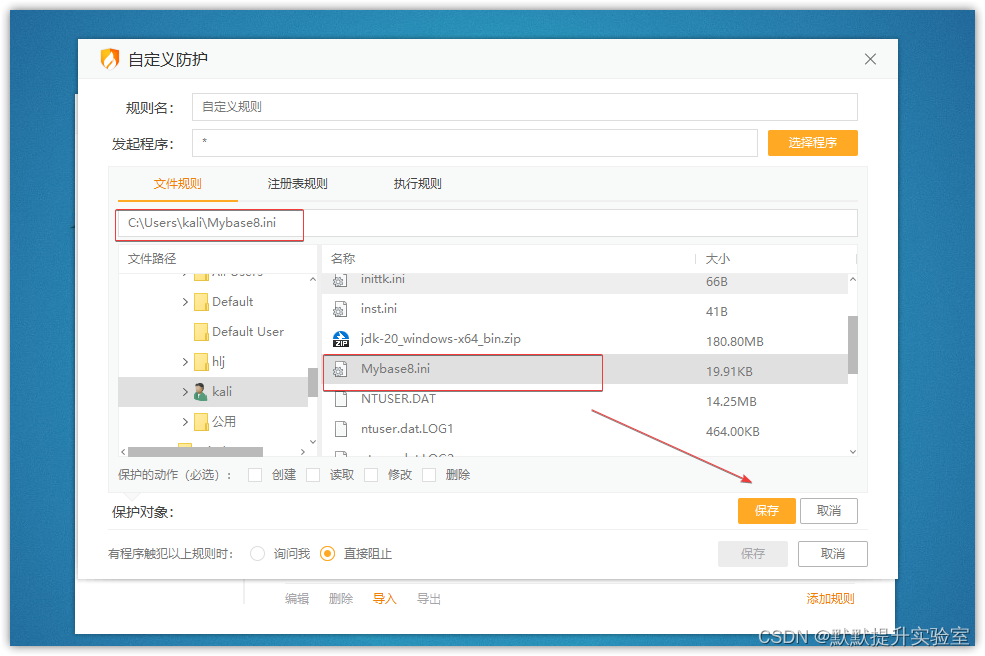Click the jdk zip archive icon
This screenshot has width=985, height=656.
(340, 339)
